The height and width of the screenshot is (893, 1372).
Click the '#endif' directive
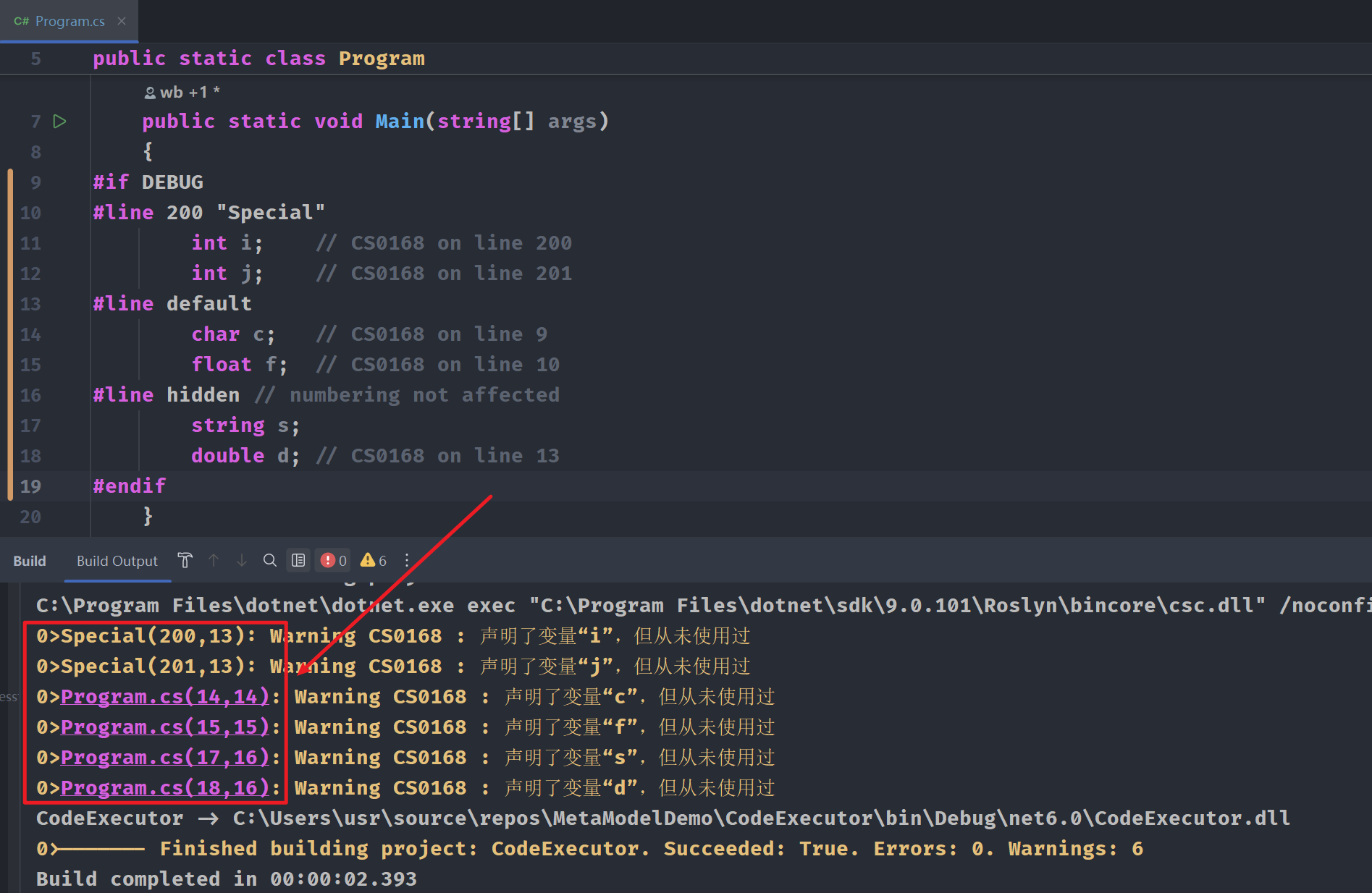point(130,486)
